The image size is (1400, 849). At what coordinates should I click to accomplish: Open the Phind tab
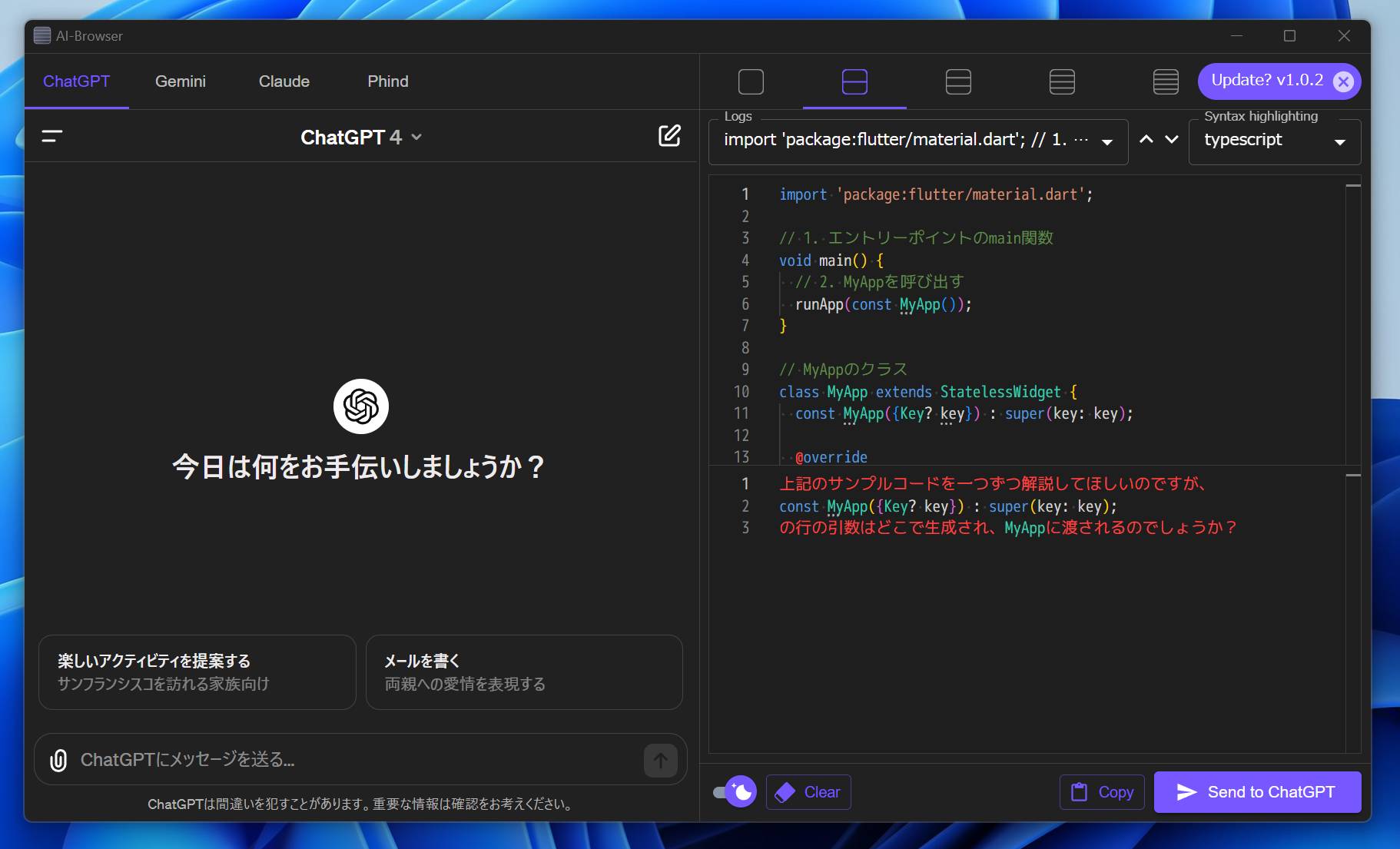pos(388,81)
